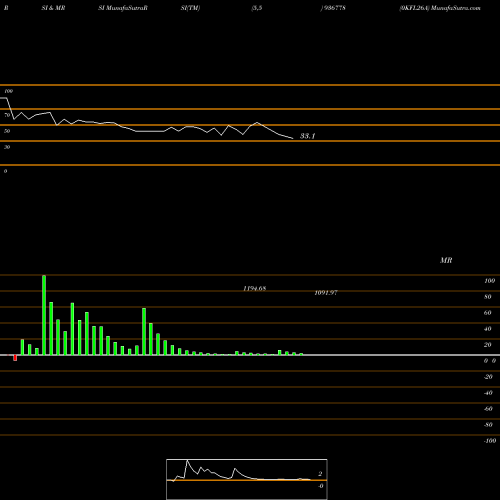Click the RSI axis label '0'
The height and width of the screenshot is (500, 500).
(x=5, y=171)
